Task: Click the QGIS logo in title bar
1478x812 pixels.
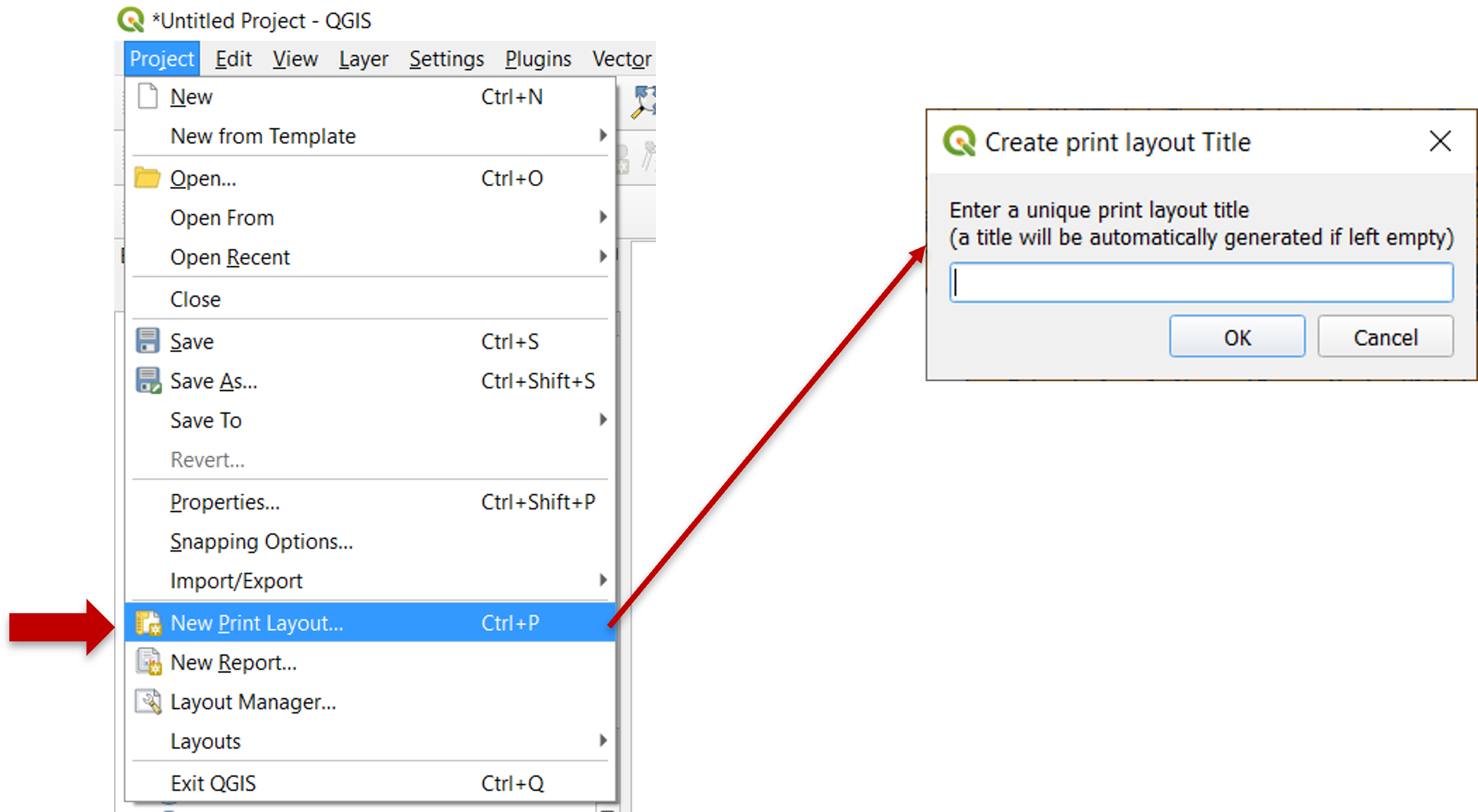Action: (131, 20)
